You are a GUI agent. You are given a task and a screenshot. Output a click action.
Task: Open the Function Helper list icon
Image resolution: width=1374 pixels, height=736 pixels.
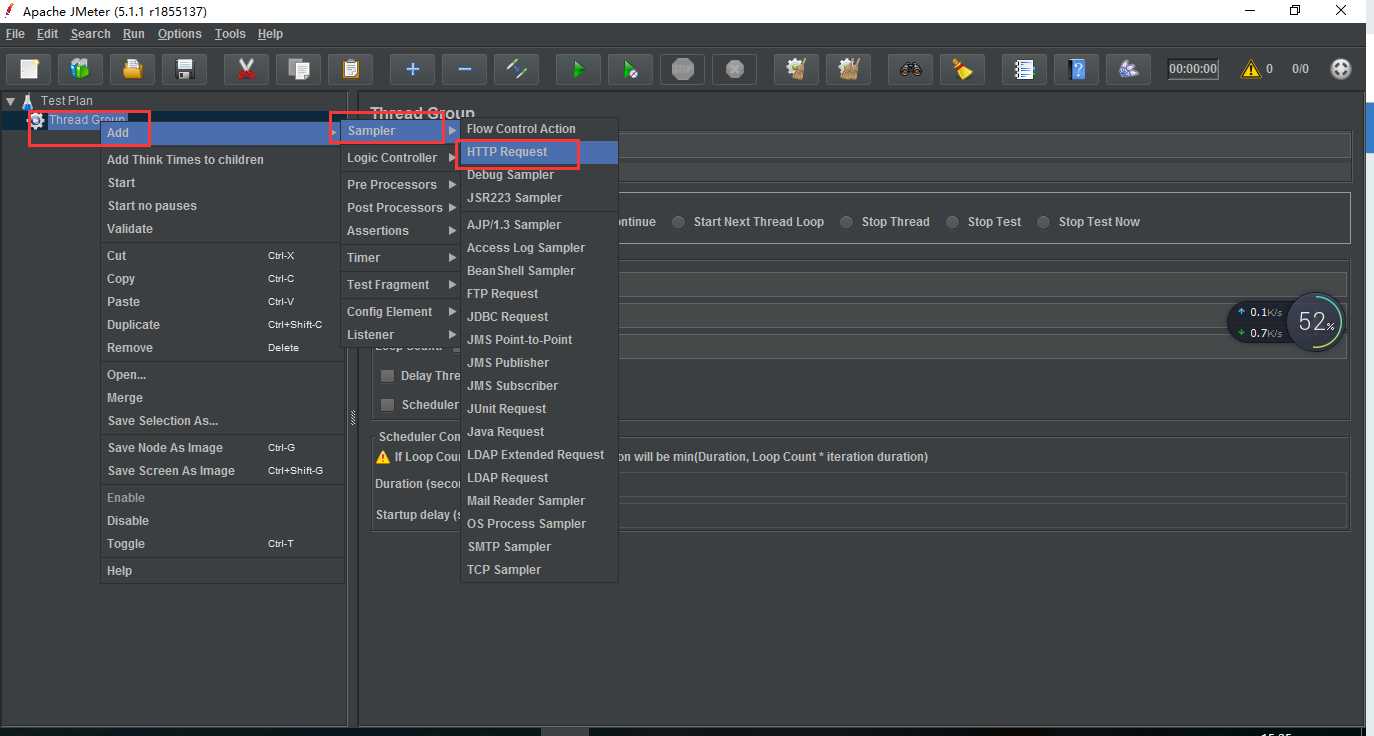1024,69
